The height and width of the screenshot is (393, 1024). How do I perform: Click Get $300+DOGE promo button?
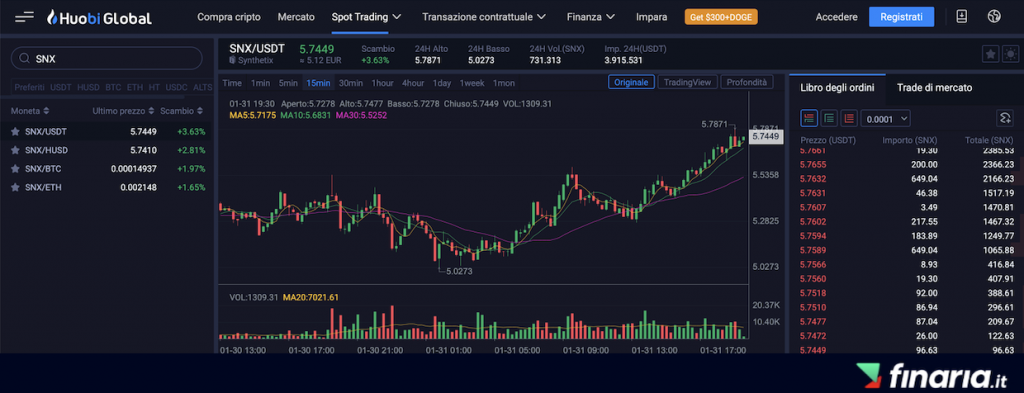click(x=721, y=17)
